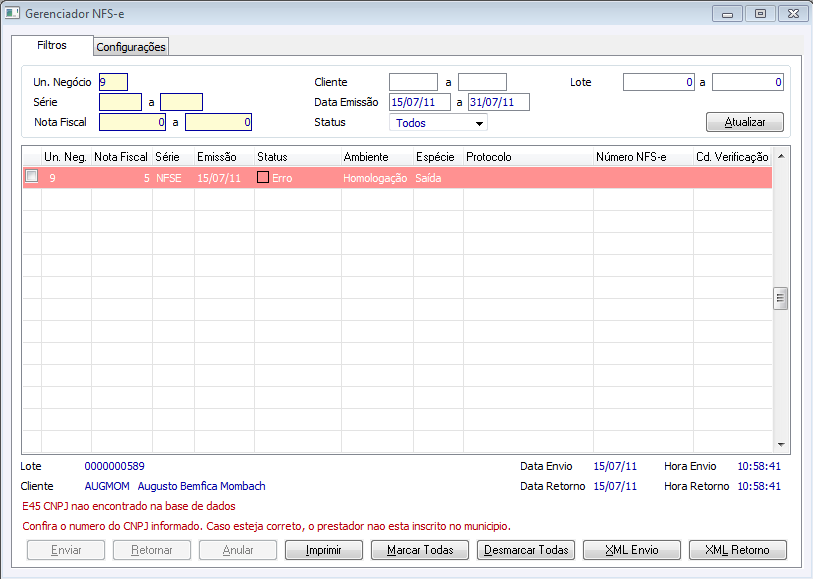Open XML Envio
The width and height of the screenshot is (813, 579).
[632, 550]
